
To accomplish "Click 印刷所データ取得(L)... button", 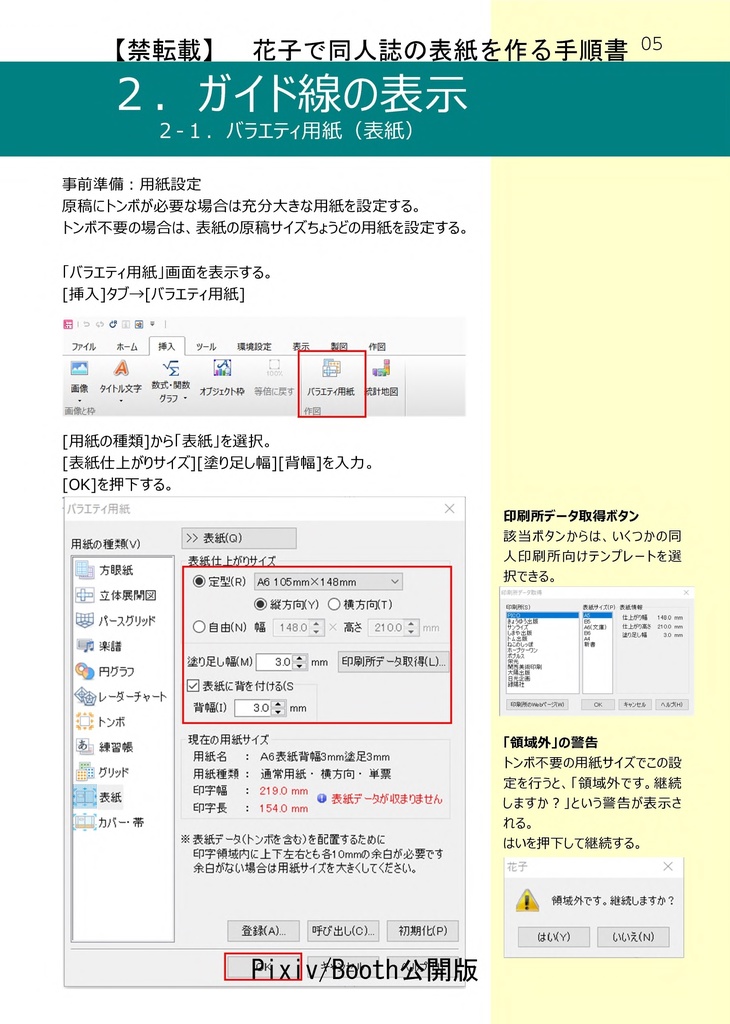I will click(394, 662).
